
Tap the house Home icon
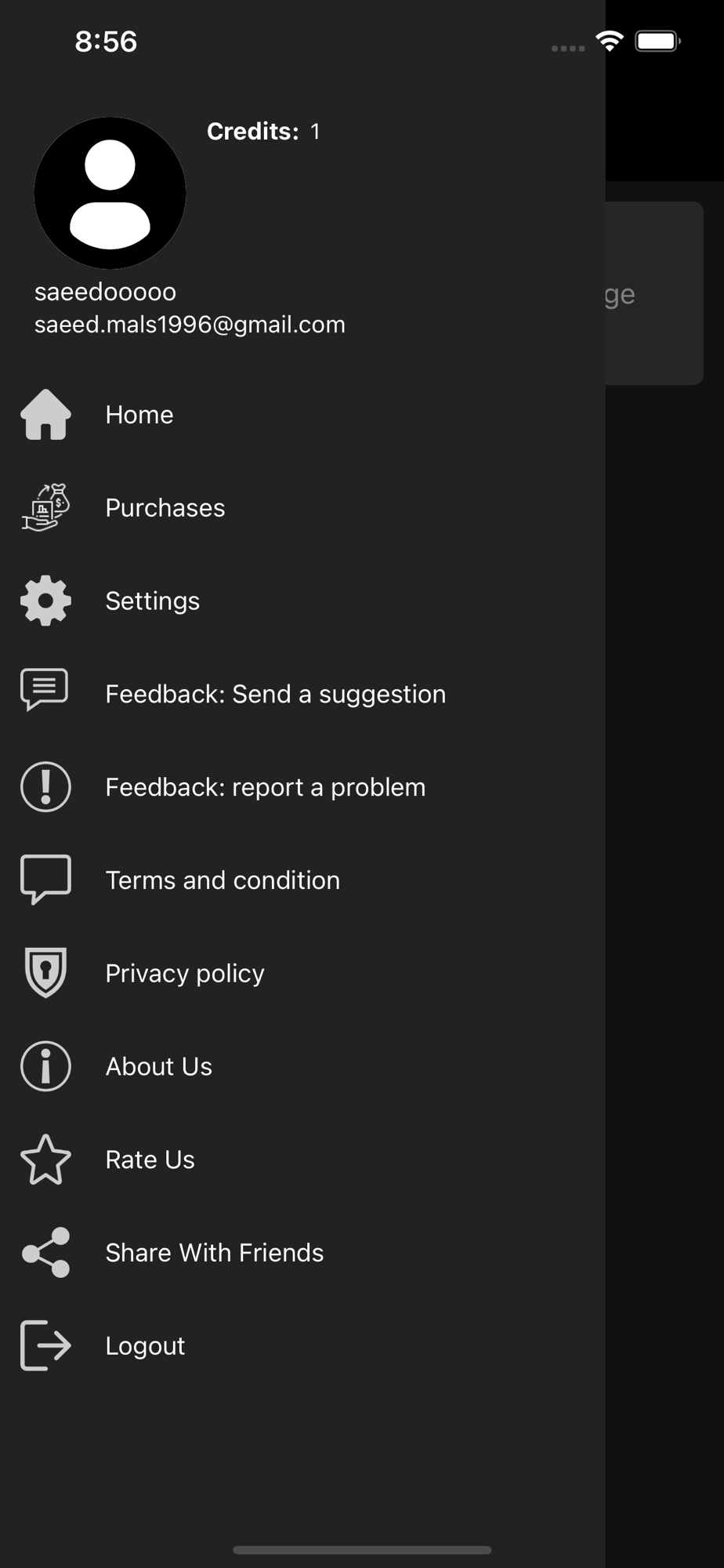(45, 414)
